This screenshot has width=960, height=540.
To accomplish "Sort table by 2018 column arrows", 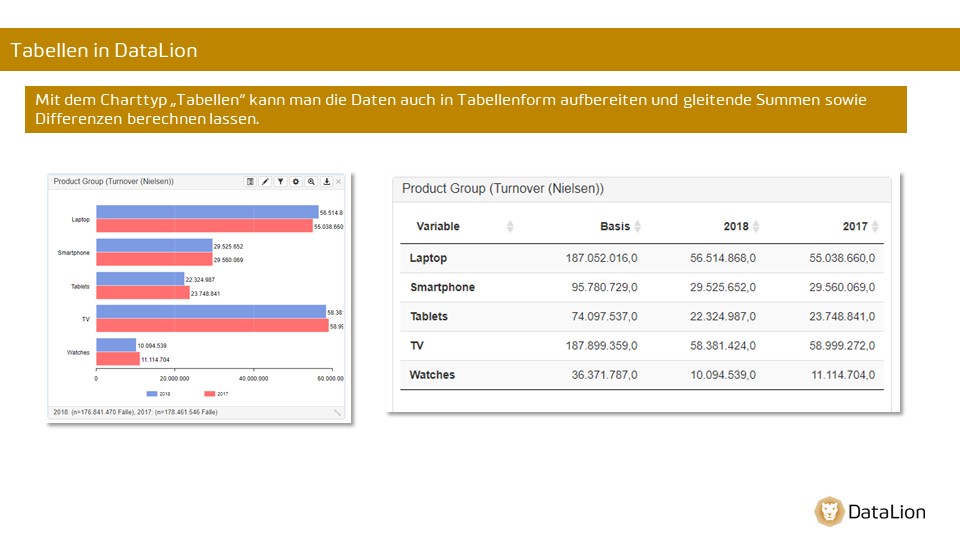I will pos(756,227).
